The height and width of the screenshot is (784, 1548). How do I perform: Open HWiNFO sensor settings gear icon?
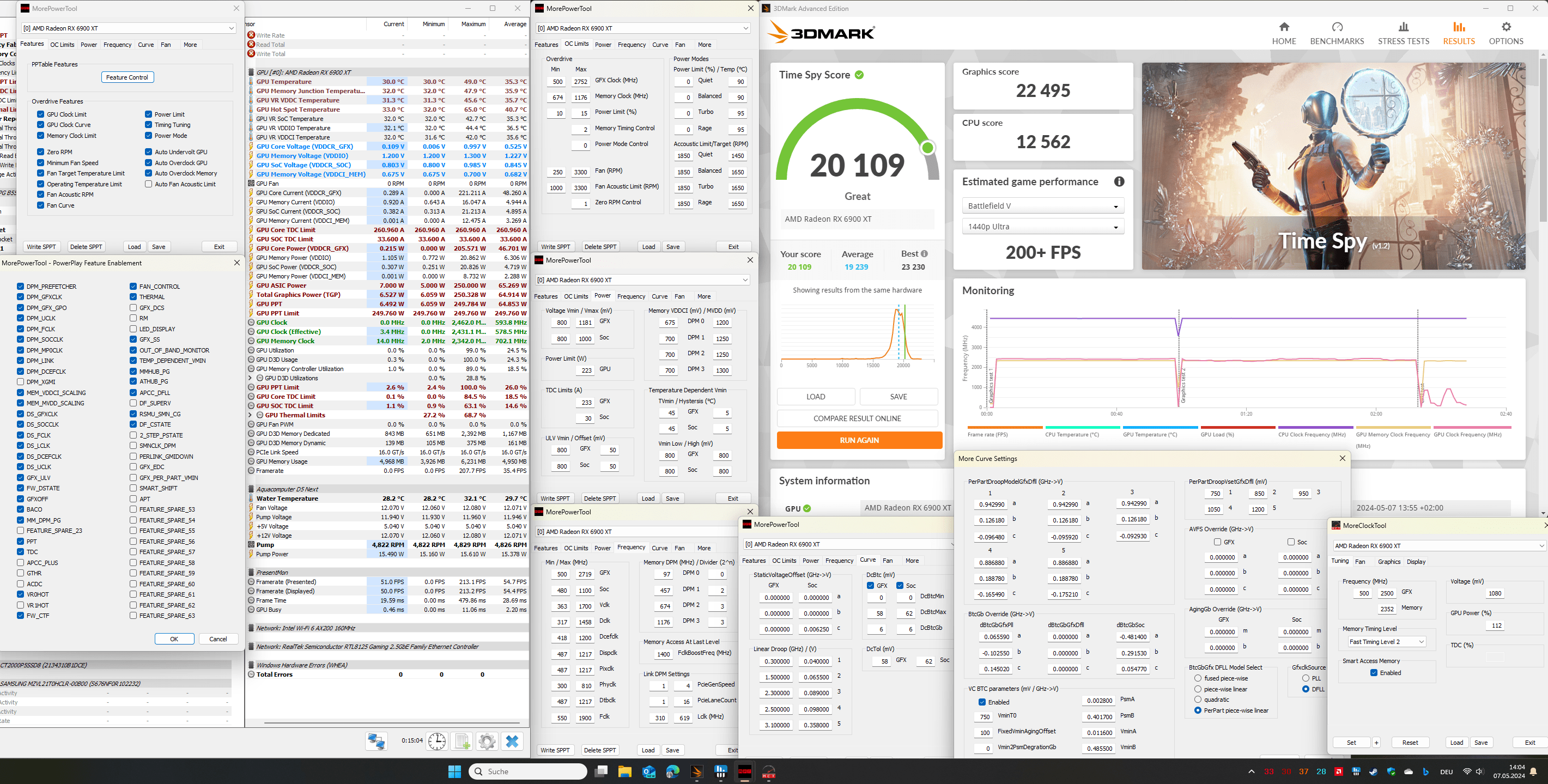(x=487, y=742)
